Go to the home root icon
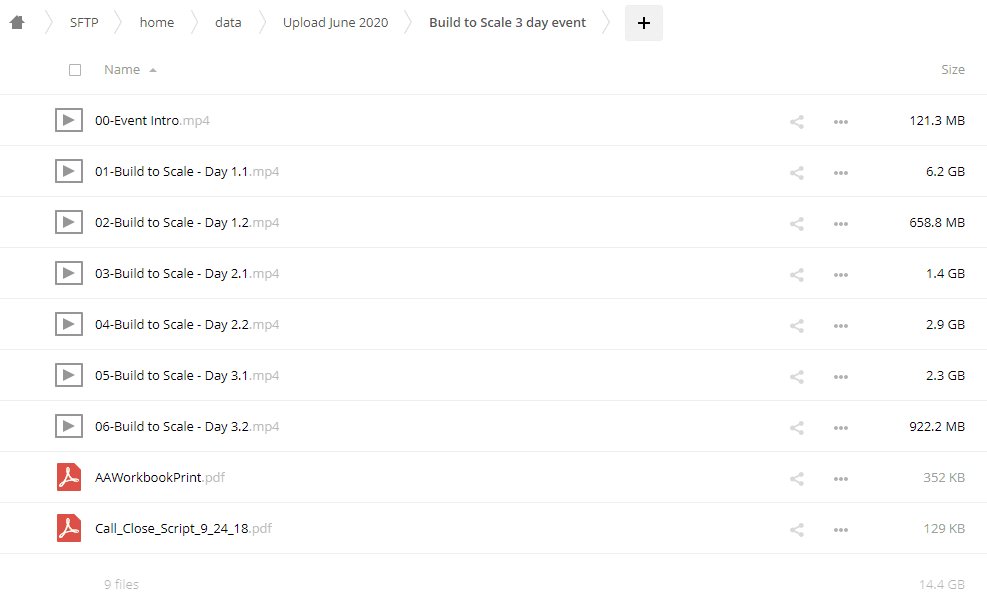Viewport: 987px width, 607px height. [17, 23]
